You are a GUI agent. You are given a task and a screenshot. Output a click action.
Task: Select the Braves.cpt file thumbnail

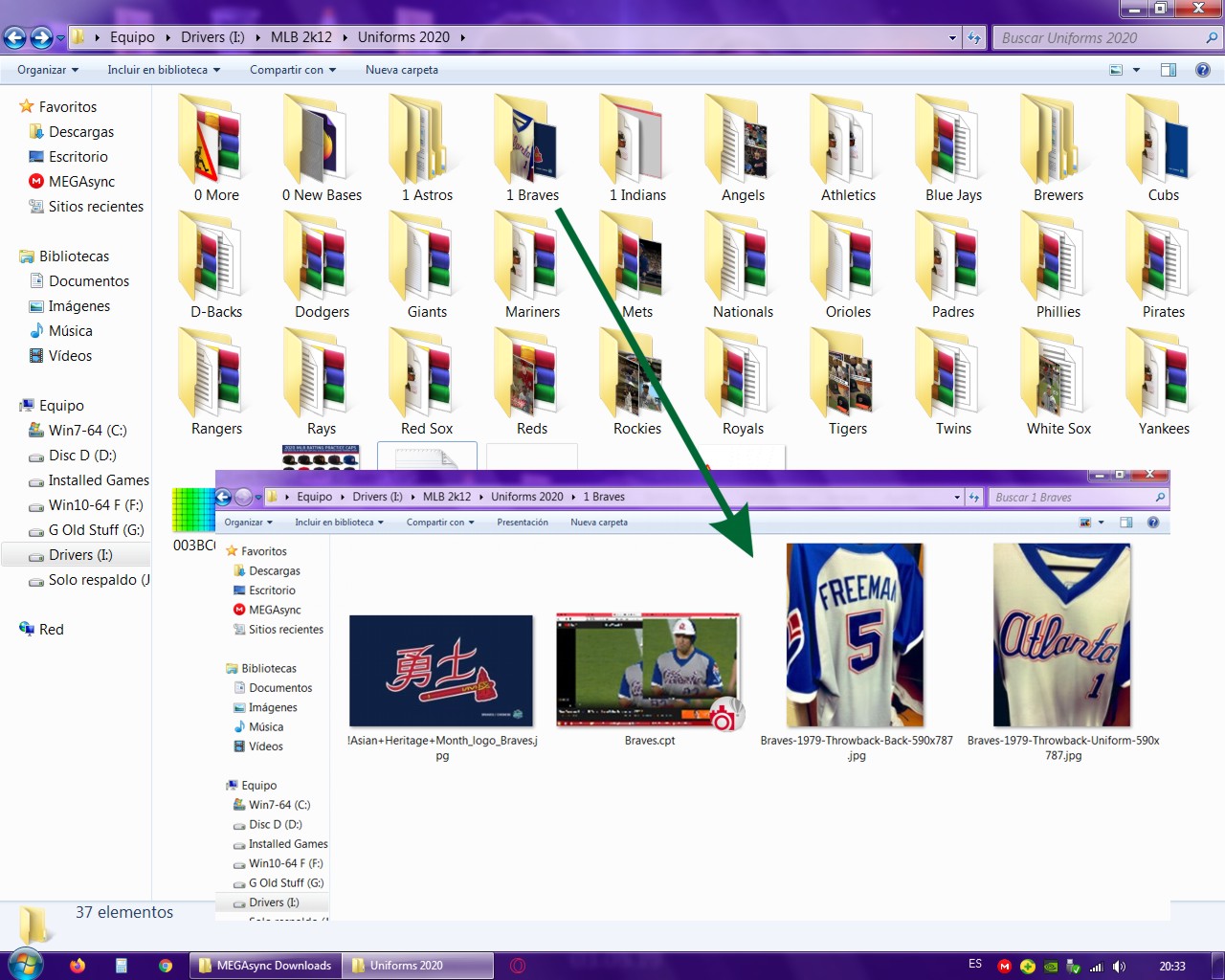[x=650, y=672]
